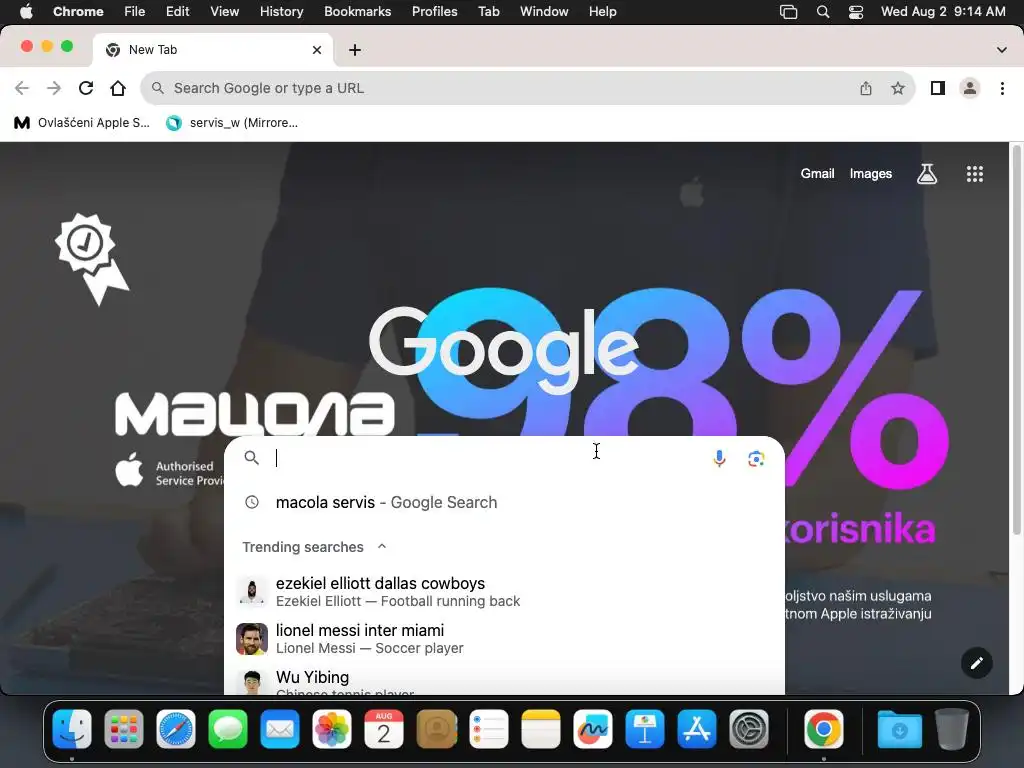The width and height of the screenshot is (1024, 768).
Task: Share this page using the share icon
Action: (866, 88)
